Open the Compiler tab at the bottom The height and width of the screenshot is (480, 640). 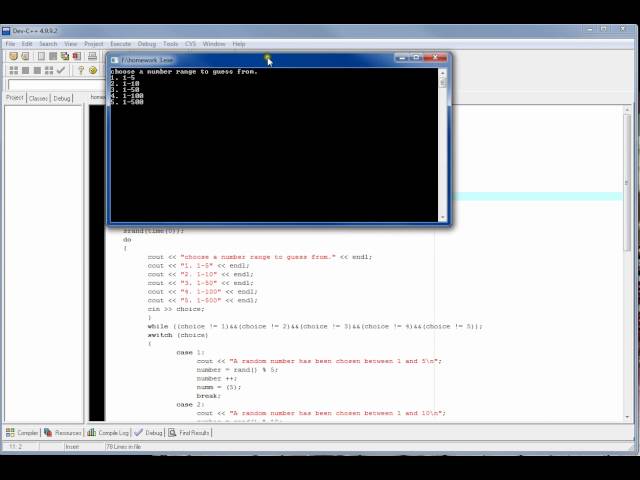tap(22, 433)
